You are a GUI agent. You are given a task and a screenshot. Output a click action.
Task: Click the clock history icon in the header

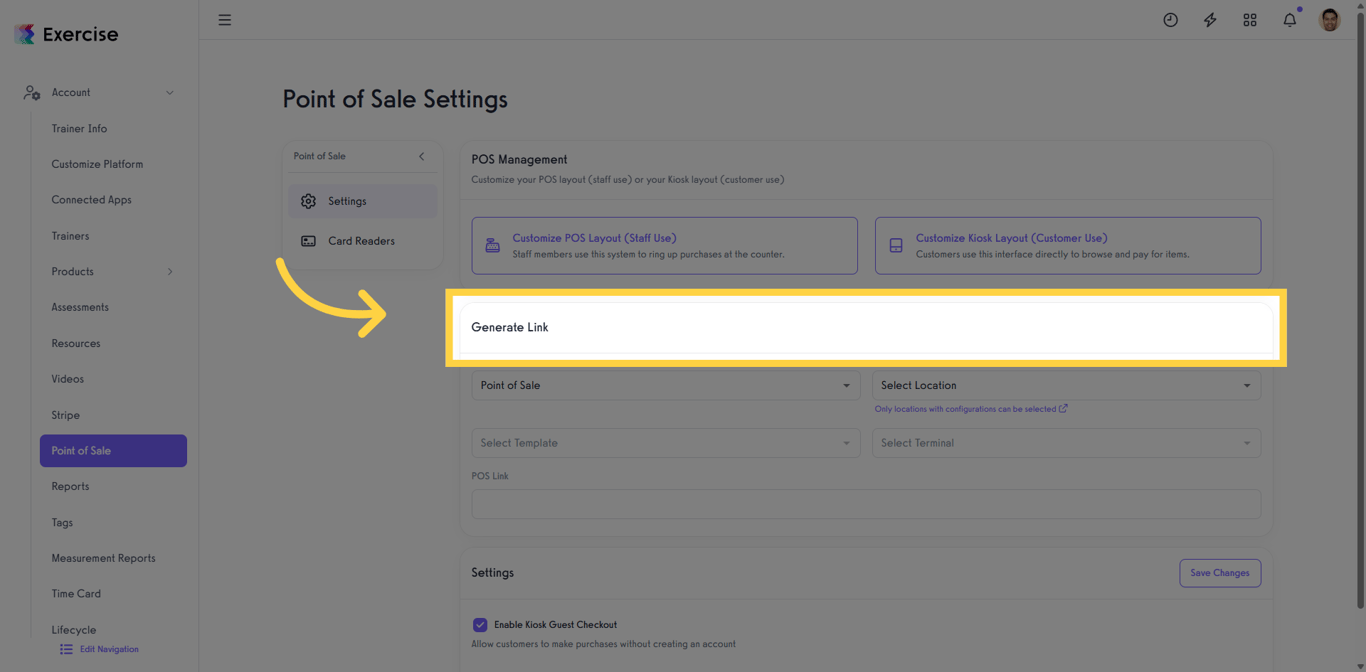pos(1170,19)
